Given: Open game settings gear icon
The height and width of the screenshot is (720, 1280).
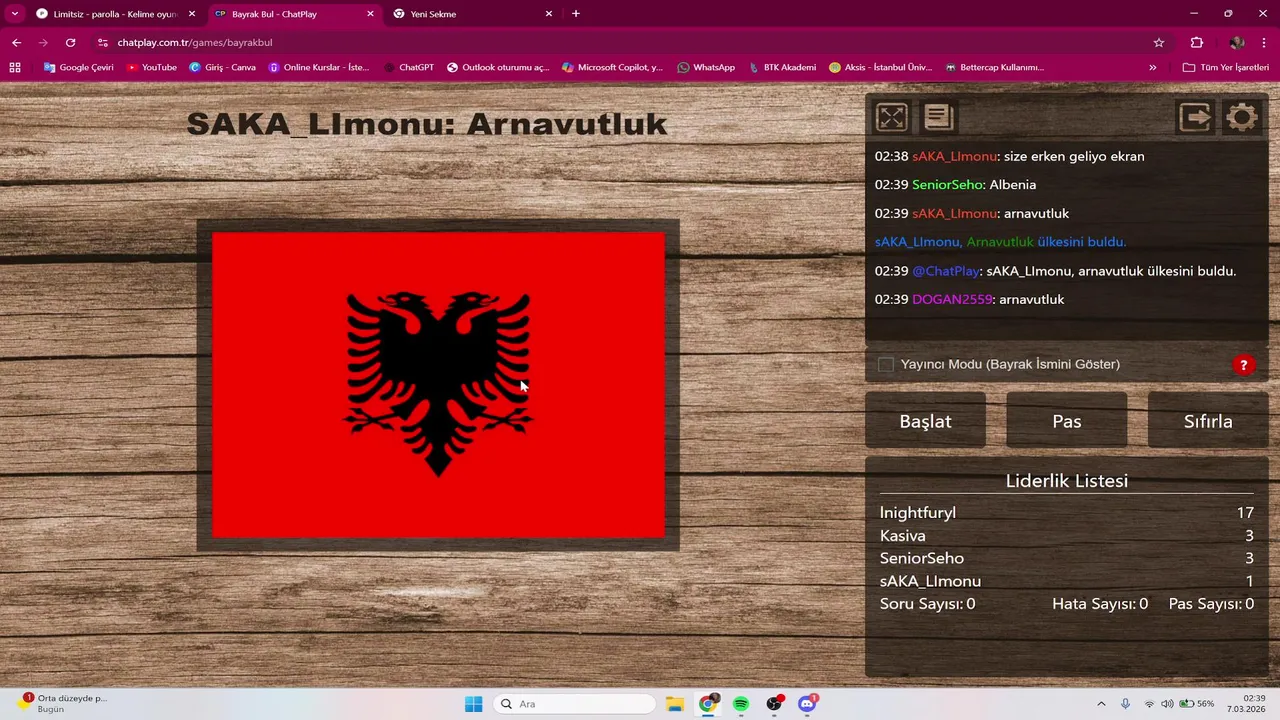Looking at the screenshot, I should tap(1242, 117).
